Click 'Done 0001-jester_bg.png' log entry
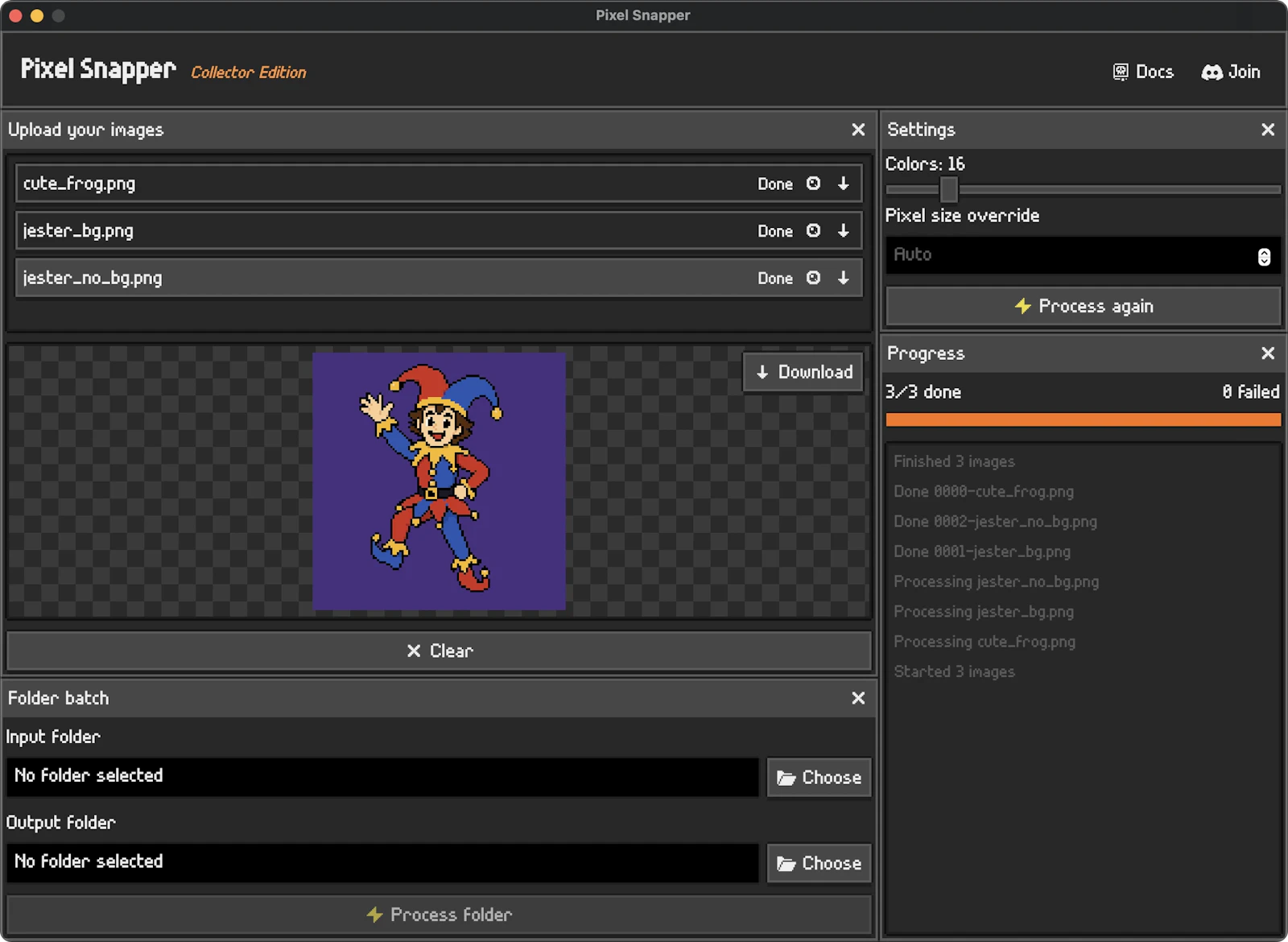Screen dimensions: 1288x942 coord(981,552)
